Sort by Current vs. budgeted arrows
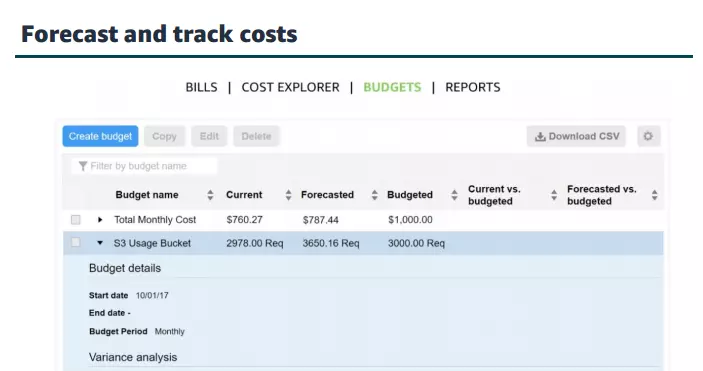703x371 pixels. tap(554, 195)
